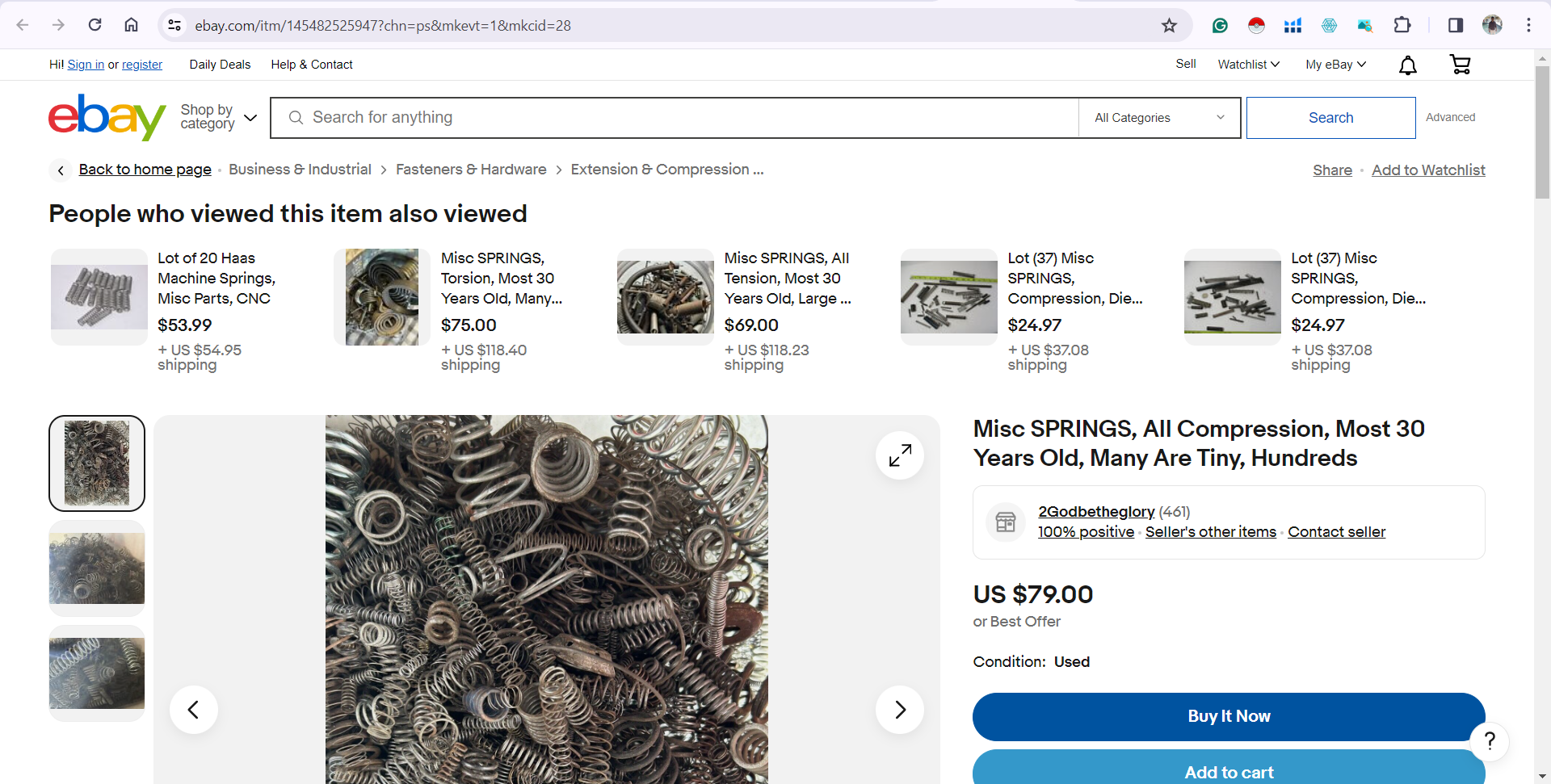Open Haas Machine Springs thumbnail image
This screenshot has height=784, width=1551.
coord(99,297)
